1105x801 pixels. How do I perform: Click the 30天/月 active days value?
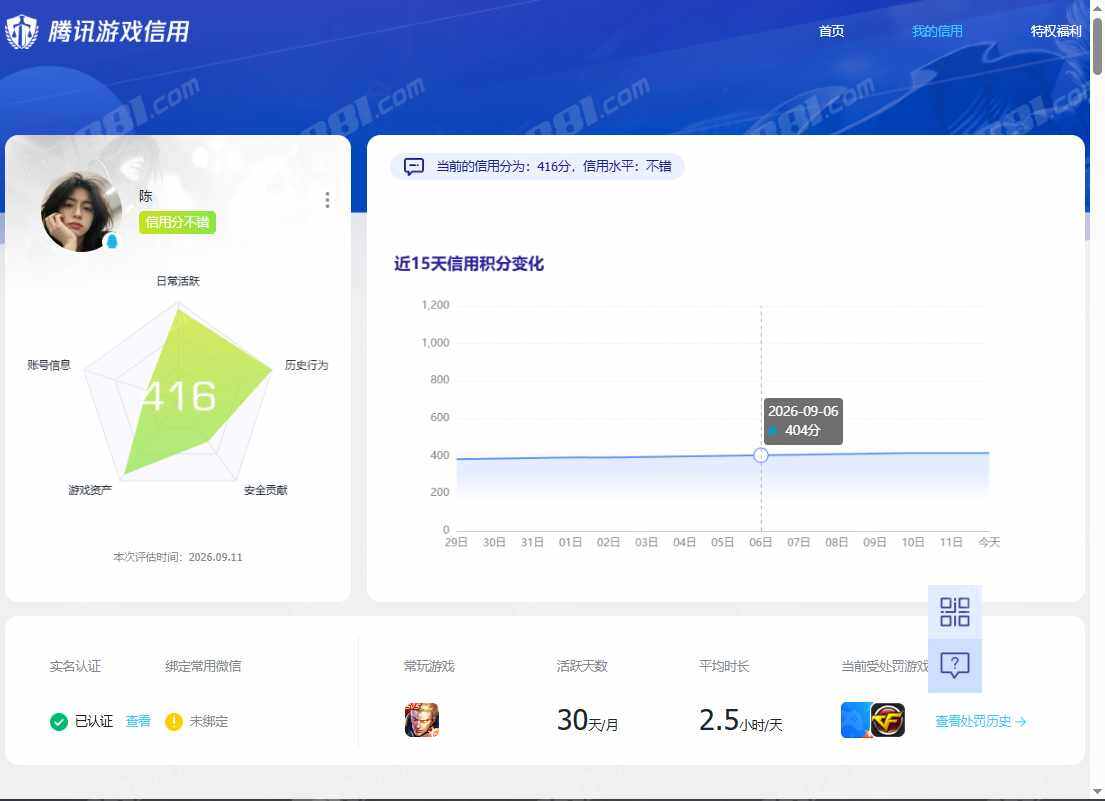point(587,721)
